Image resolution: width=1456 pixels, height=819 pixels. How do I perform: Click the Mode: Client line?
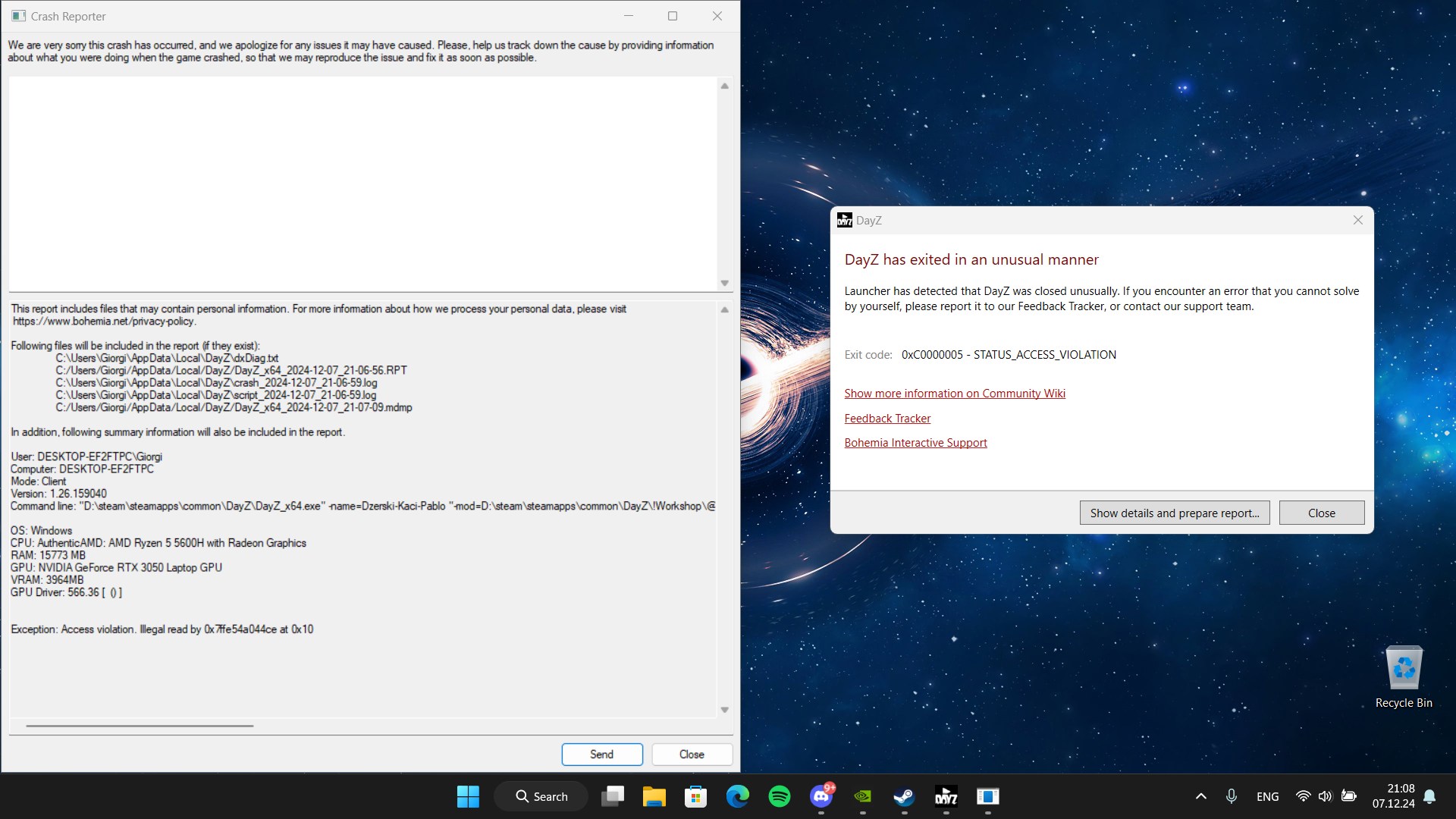point(38,482)
